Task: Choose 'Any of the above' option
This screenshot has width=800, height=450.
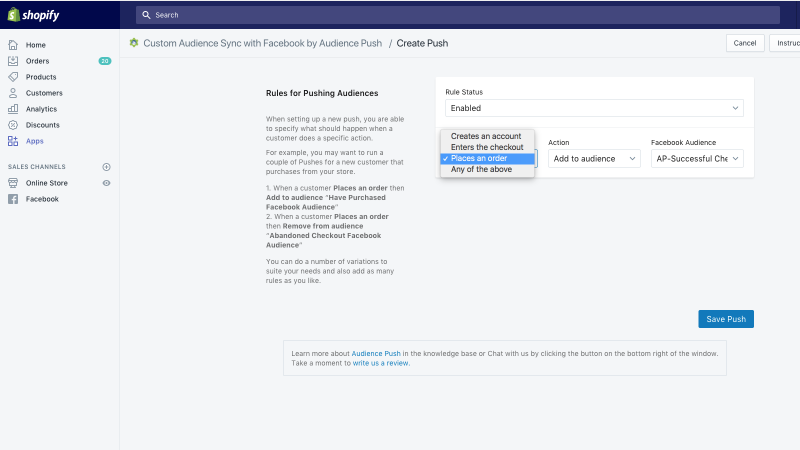Action: [x=487, y=169]
